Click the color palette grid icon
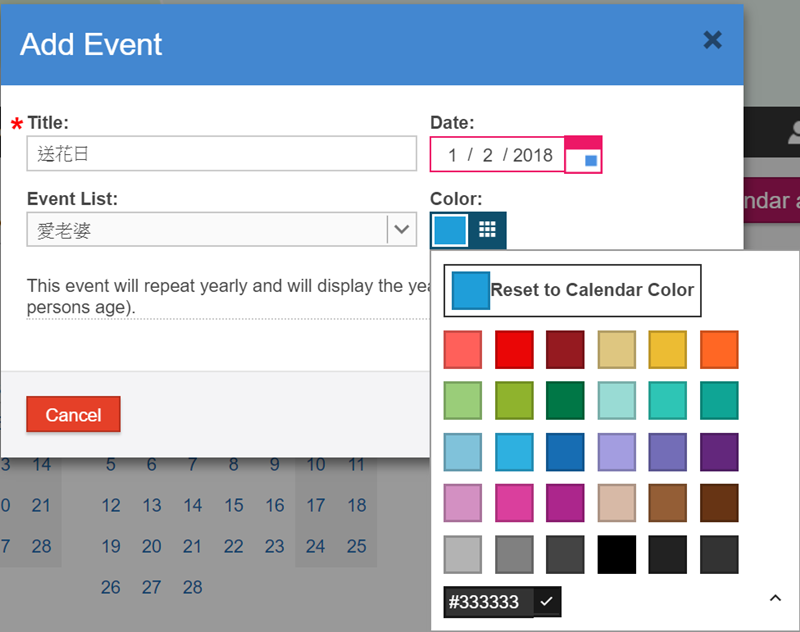The width and height of the screenshot is (800, 632). click(487, 230)
